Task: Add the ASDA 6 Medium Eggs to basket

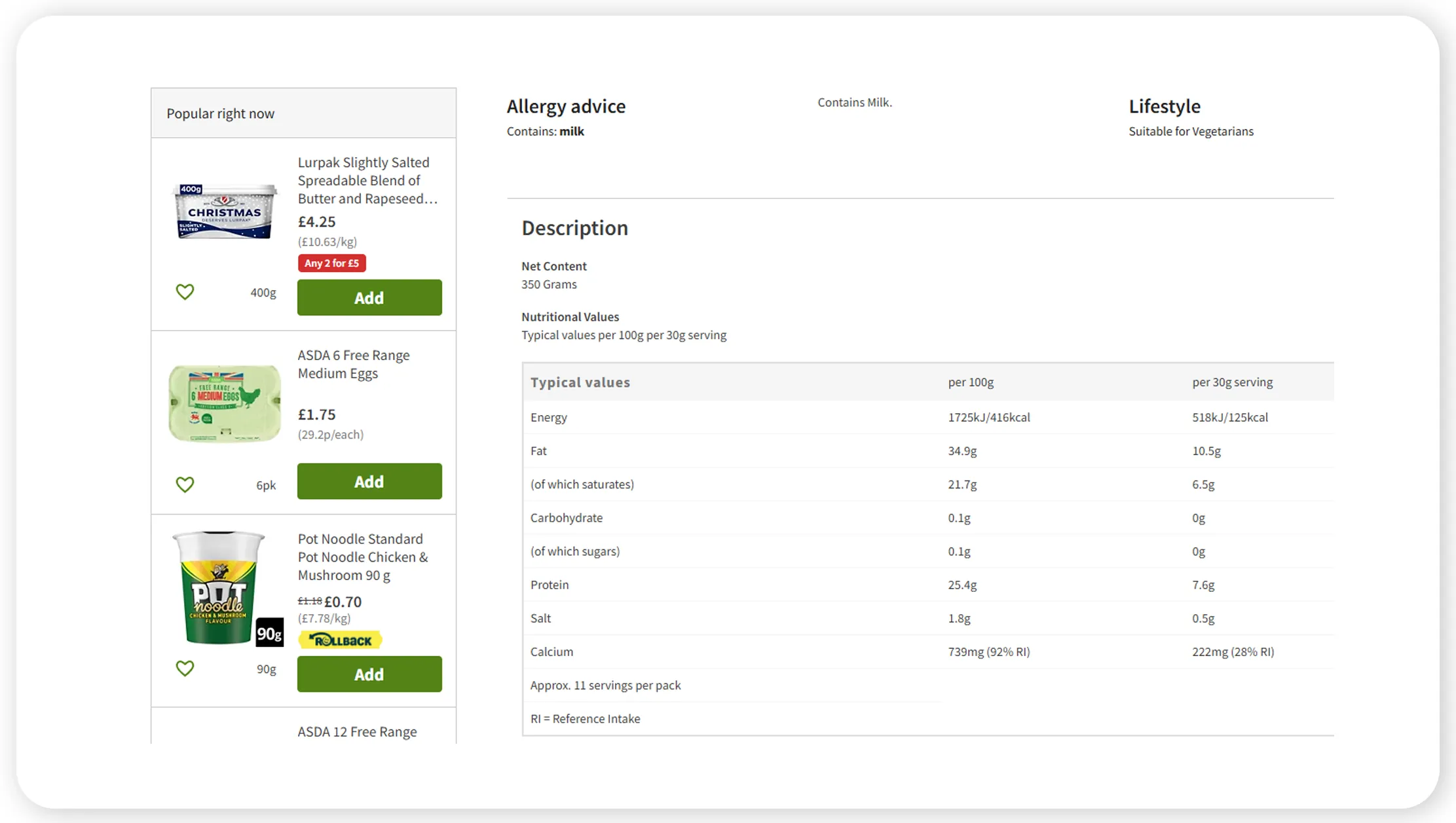Action: [x=369, y=481]
